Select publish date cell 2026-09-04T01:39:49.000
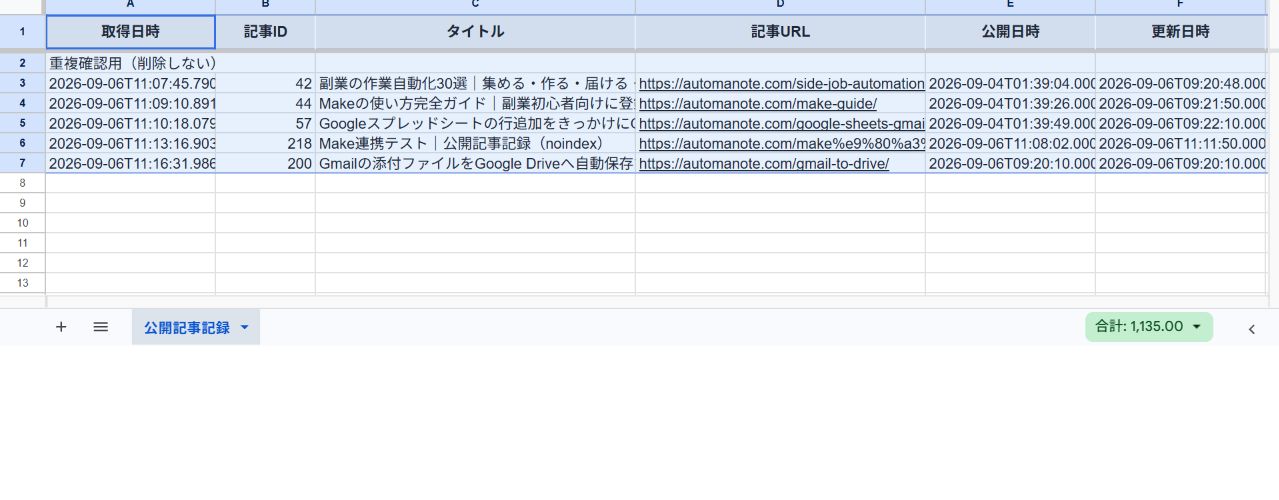This screenshot has width=1279, height=500. [x=1010, y=124]
